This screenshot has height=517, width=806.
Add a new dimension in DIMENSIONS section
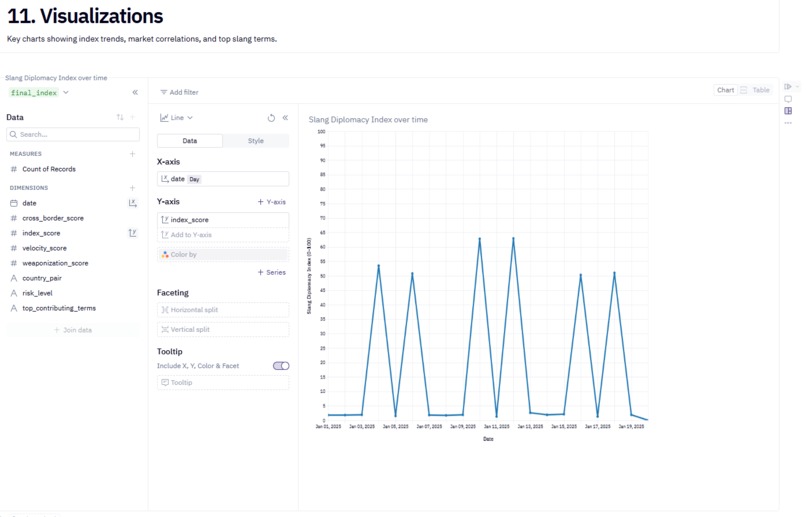coord(132,188)
